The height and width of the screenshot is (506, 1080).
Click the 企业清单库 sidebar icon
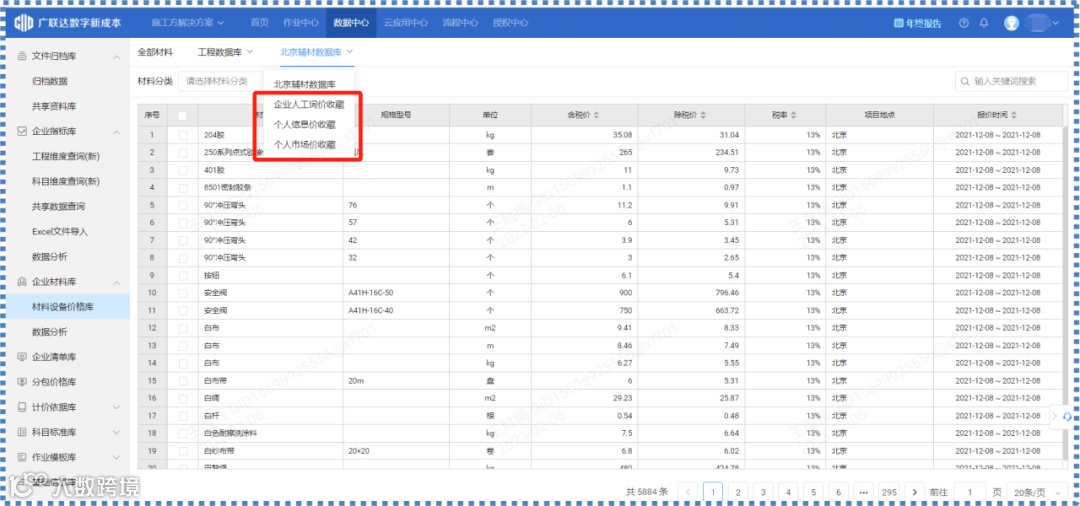tap(21, 357)
